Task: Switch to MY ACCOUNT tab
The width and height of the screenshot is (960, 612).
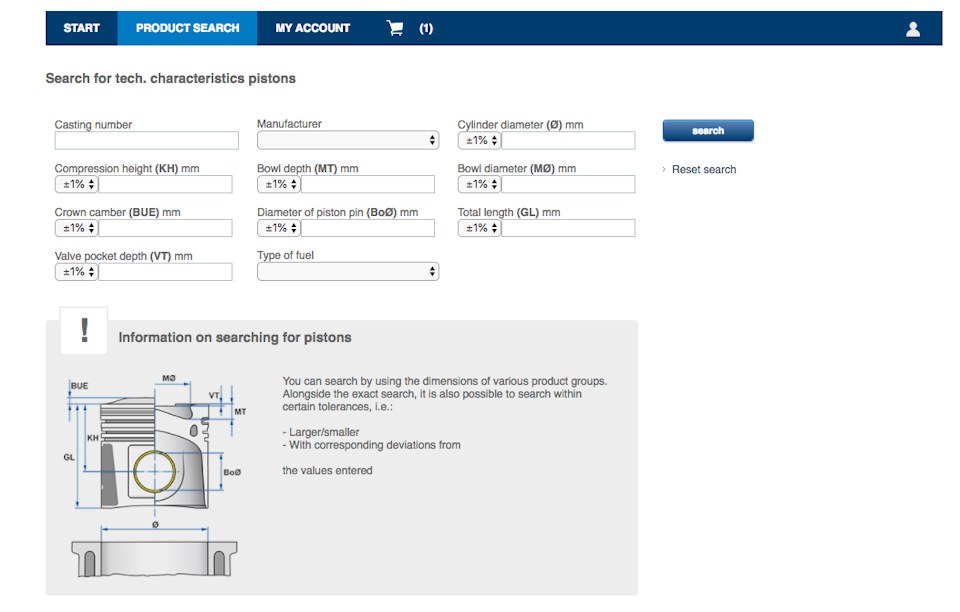Action: click(x=312, y=28)
